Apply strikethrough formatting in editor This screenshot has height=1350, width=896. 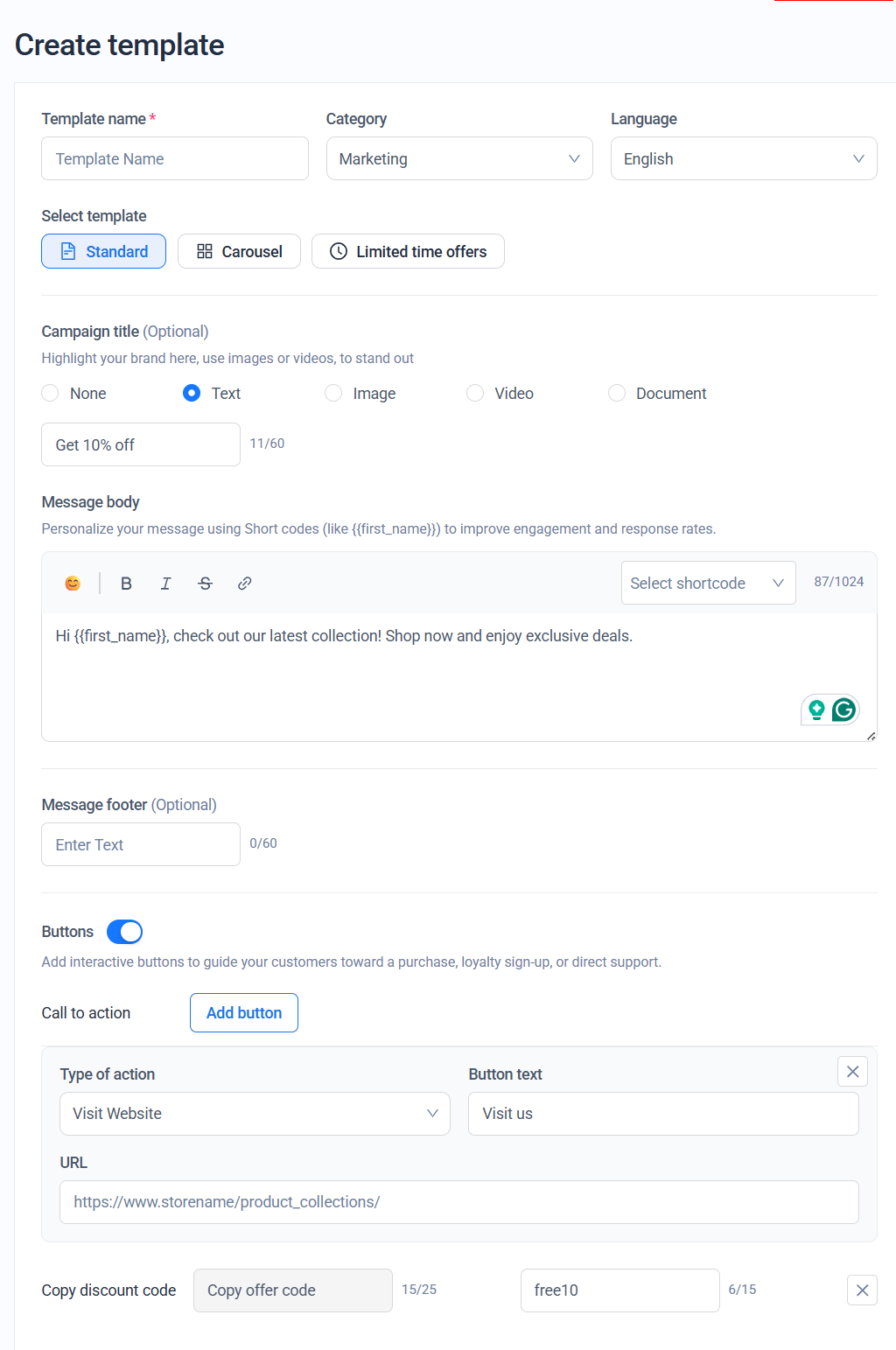click(x=205, y=584)
